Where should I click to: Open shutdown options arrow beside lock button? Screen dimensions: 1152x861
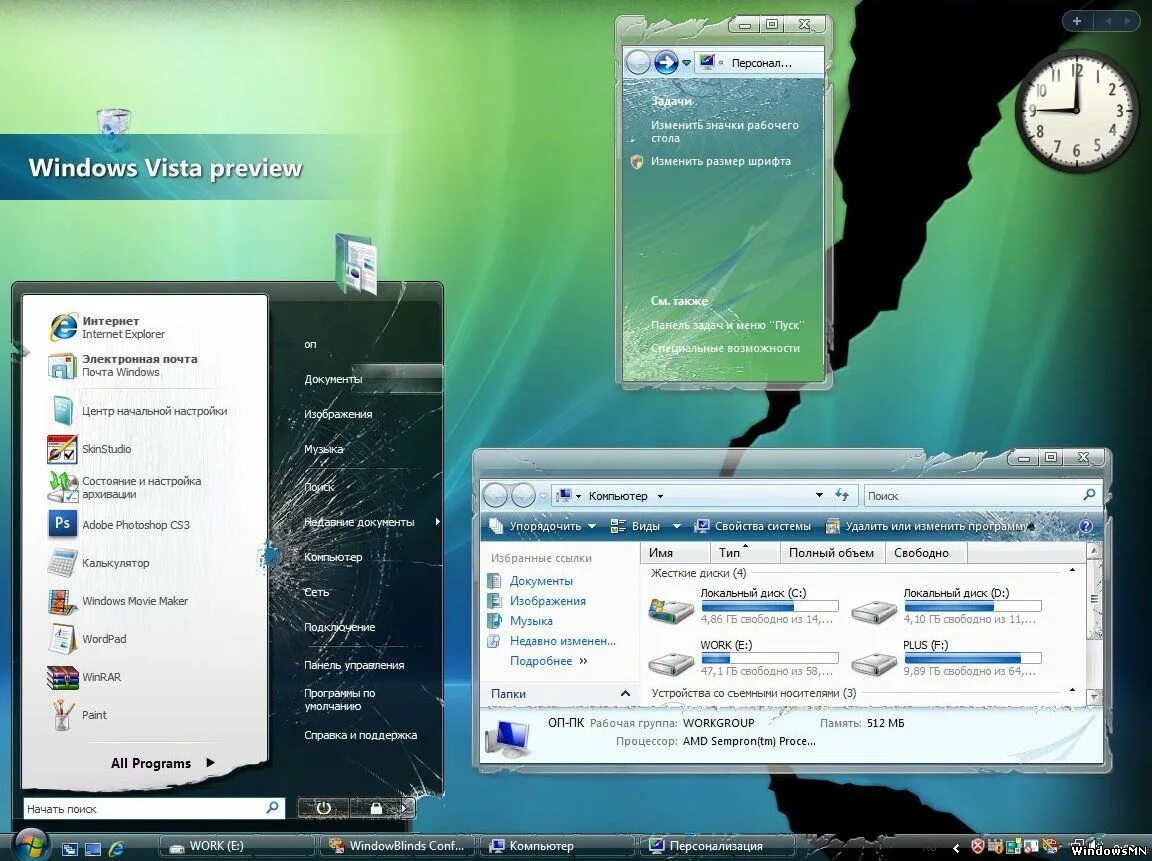coord(405,808)
